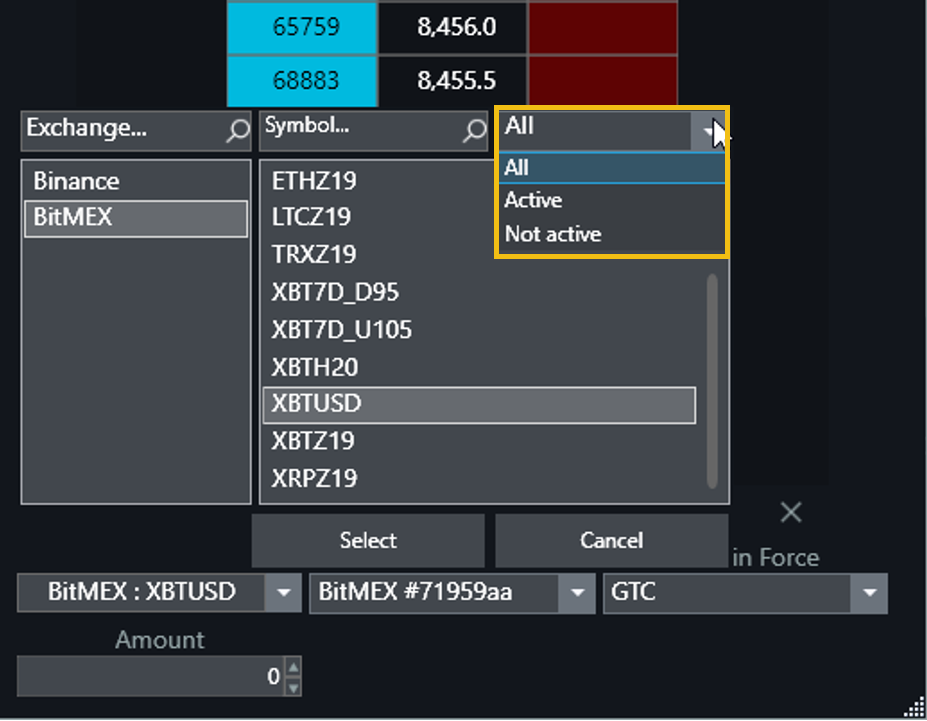Pick LTCZ19 symbol
This screenshot has height=721, width=927.
(x=479, y=217)
